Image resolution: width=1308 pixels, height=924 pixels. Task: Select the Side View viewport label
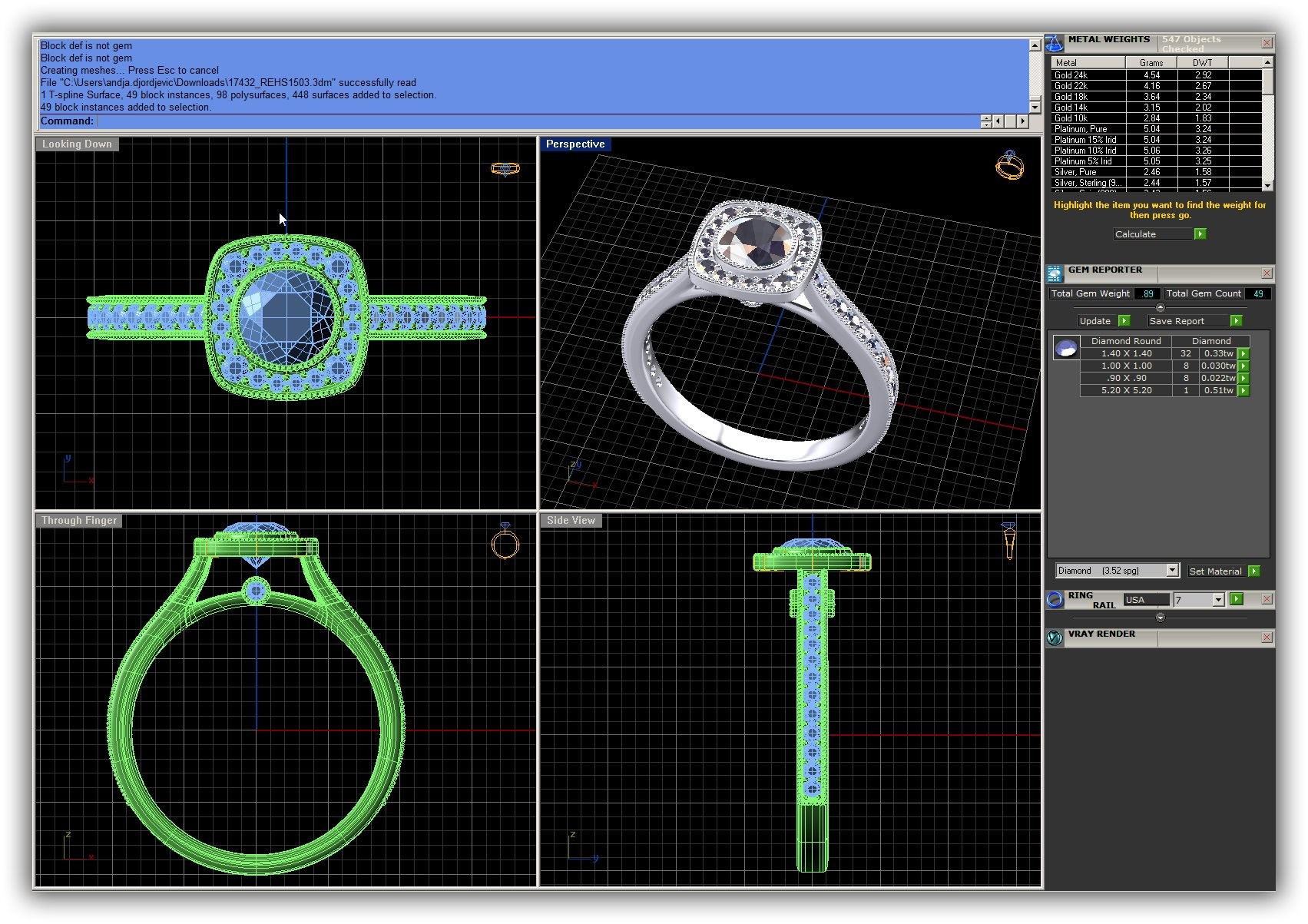click(571, 521)
